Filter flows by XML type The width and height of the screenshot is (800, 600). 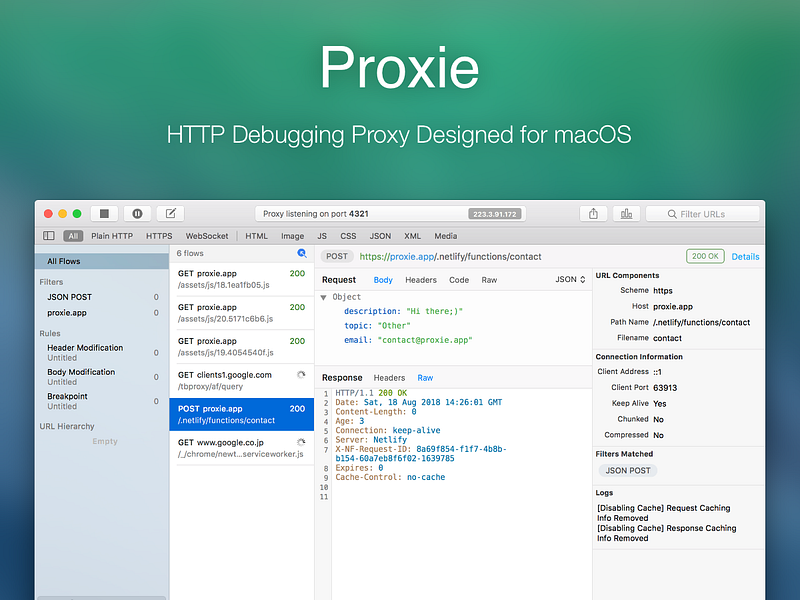pyautogui.click(x=412, y=236)
